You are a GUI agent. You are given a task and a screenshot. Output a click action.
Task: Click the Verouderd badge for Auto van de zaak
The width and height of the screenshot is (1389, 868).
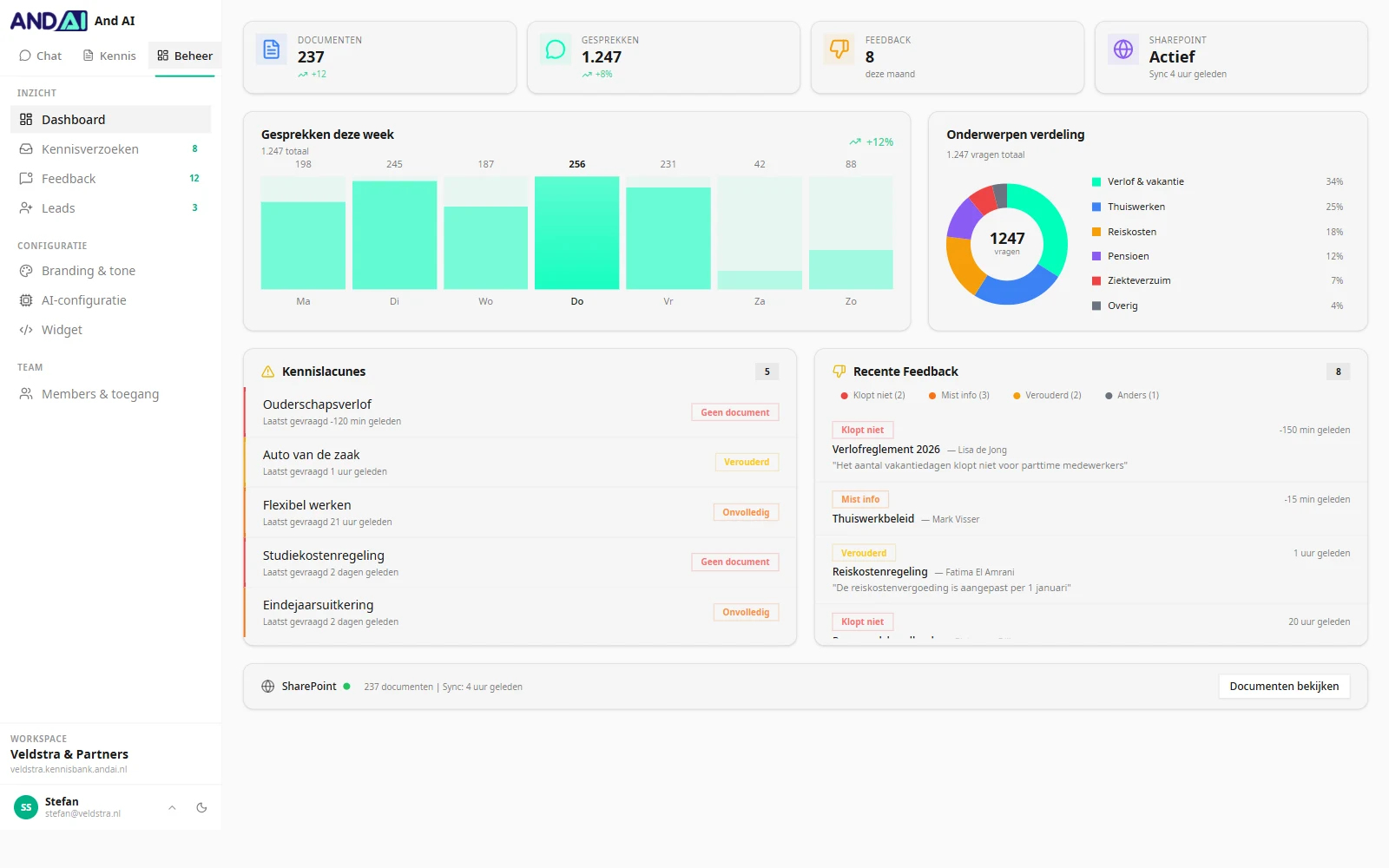pyautogui.click(x=747, y=463)
